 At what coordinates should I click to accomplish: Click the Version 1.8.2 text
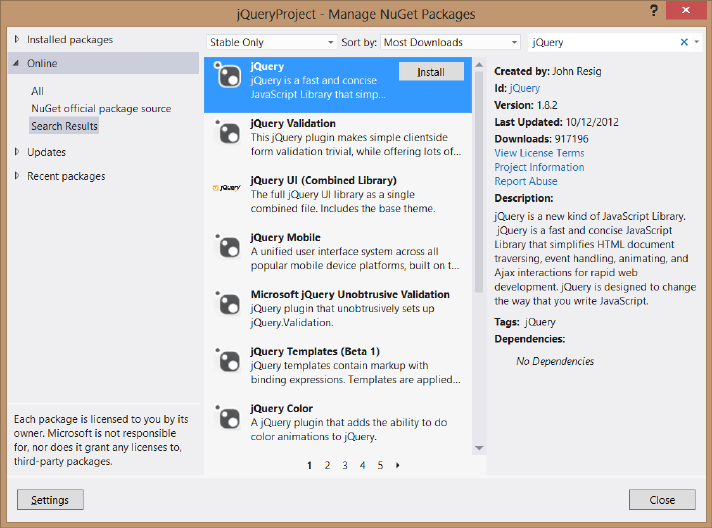pos(525,105)
